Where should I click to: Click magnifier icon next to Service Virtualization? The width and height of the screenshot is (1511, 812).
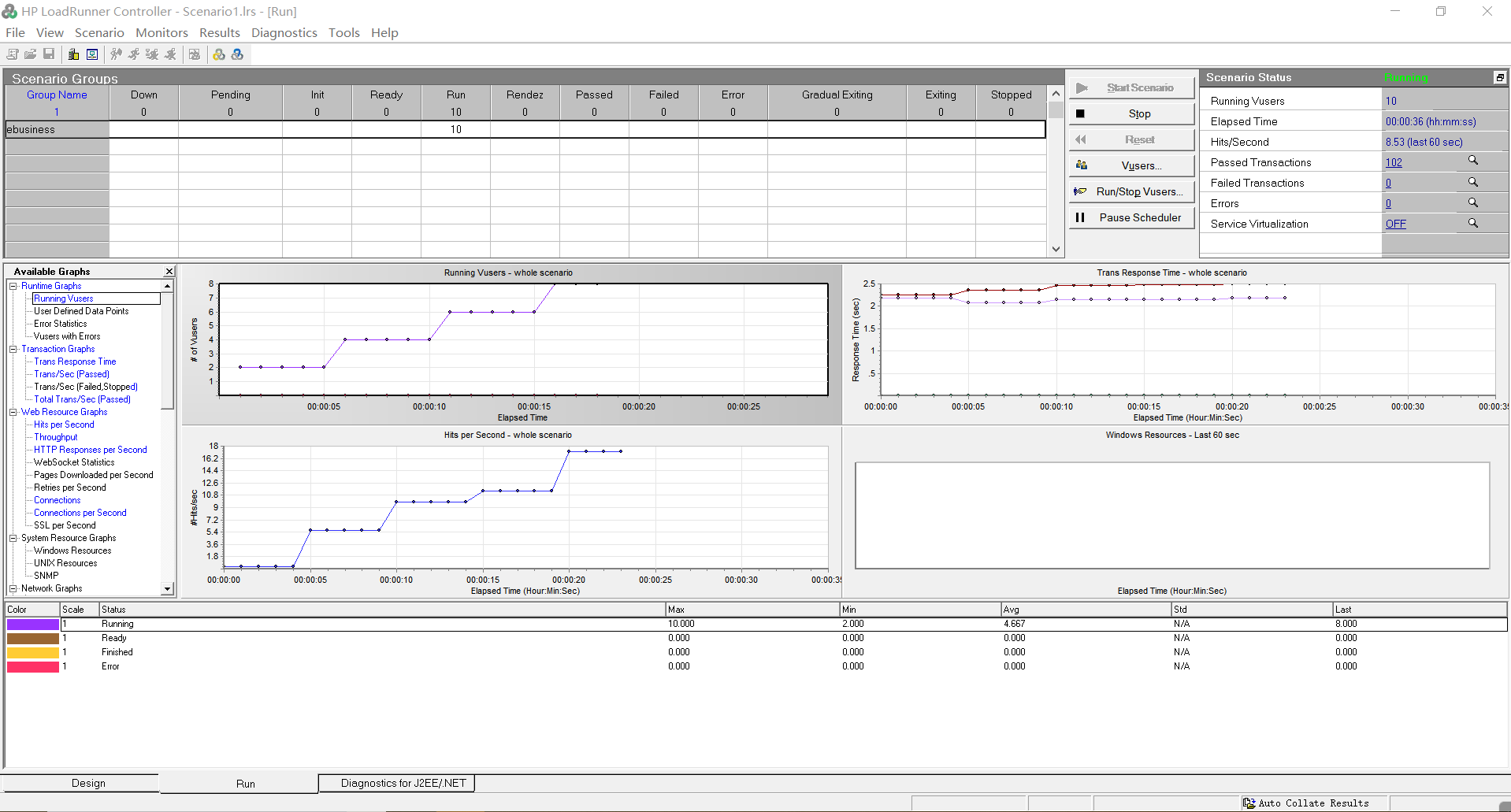click(x=1472, y=223)
